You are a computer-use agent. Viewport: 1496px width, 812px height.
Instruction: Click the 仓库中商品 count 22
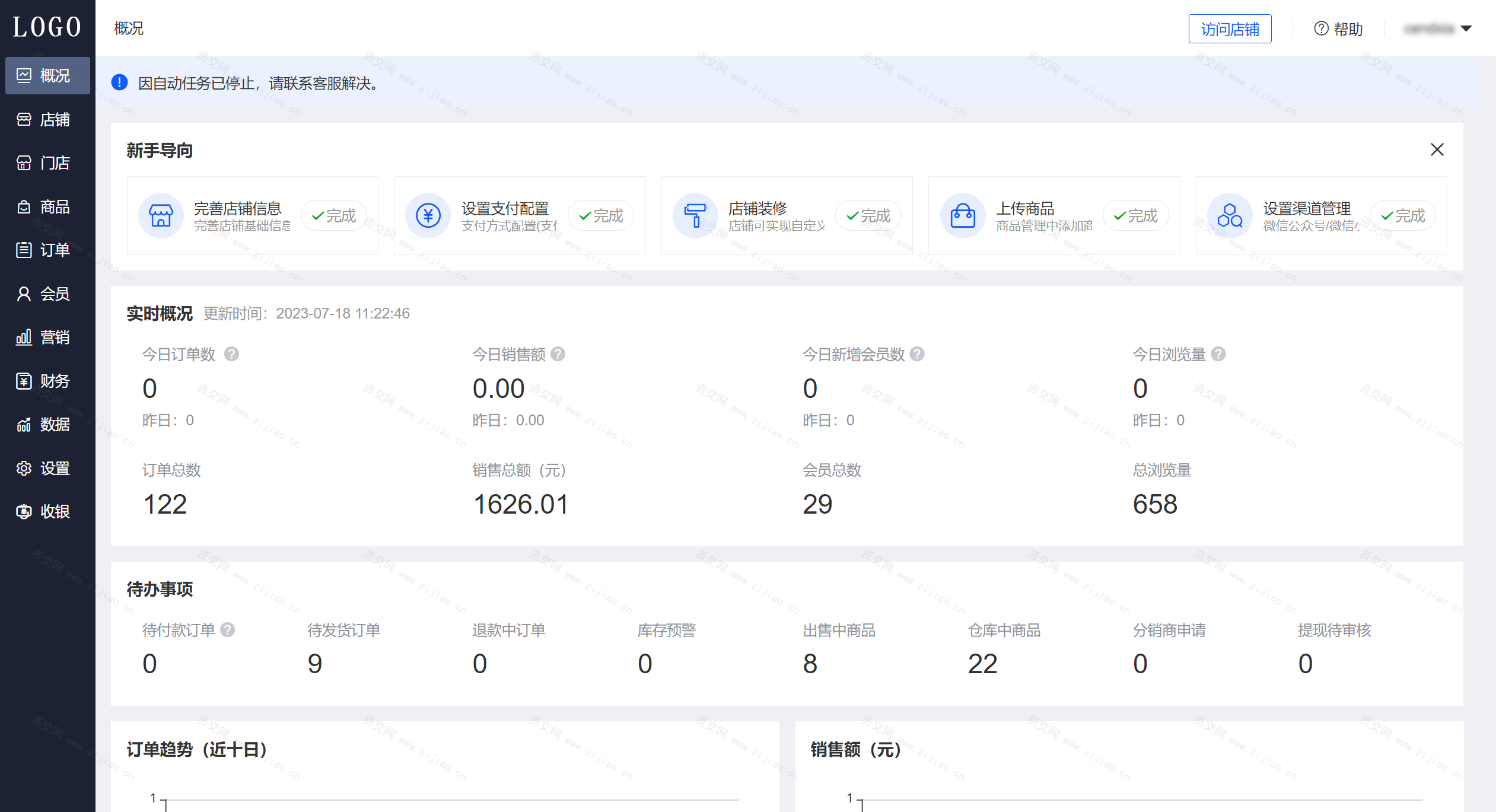pyautogui.click(x=983, y=664)
